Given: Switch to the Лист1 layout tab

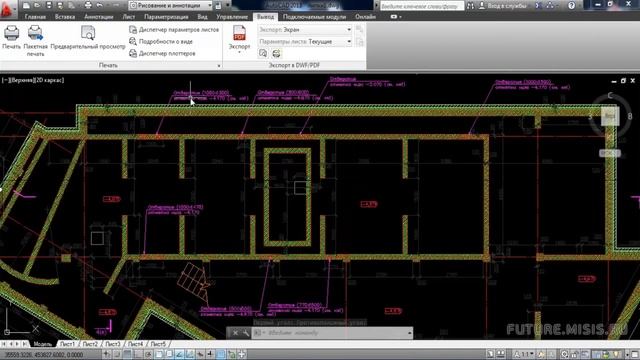Looking at the screenshot, I should click(x=67, y=344).
